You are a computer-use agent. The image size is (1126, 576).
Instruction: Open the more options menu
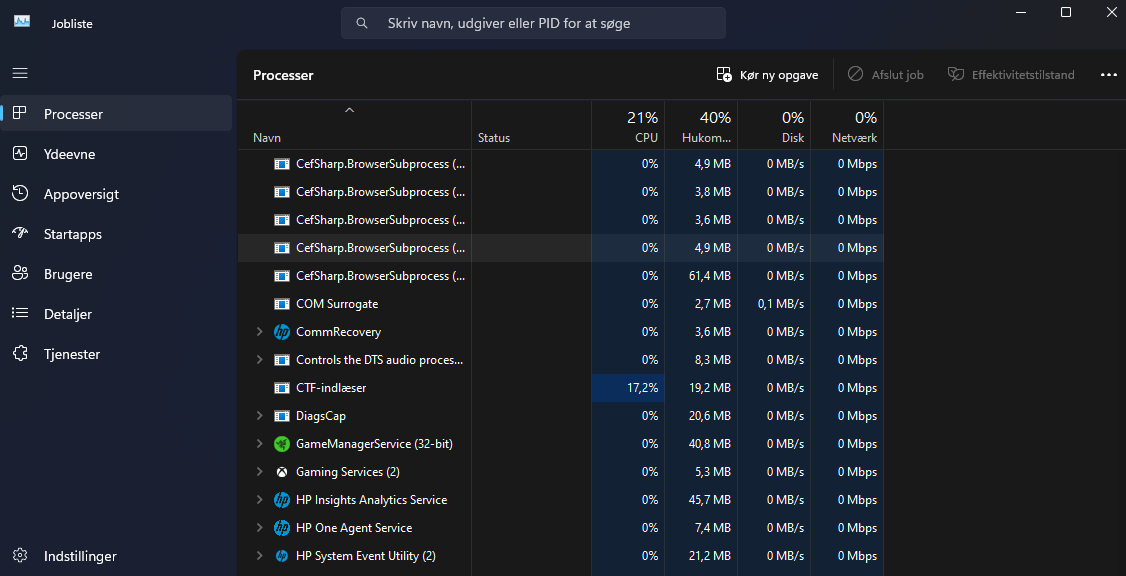(1108, 74)
